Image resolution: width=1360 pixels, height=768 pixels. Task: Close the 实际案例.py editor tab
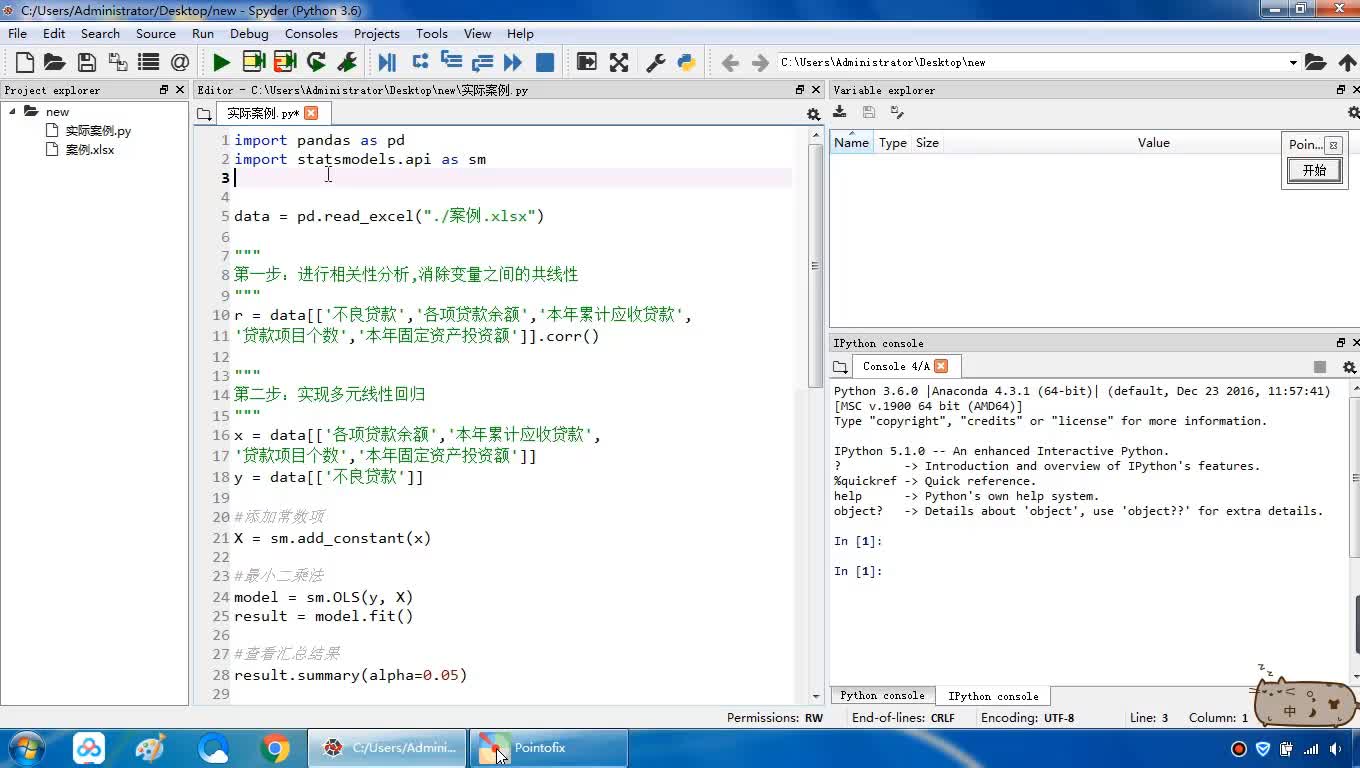point(311,113)
